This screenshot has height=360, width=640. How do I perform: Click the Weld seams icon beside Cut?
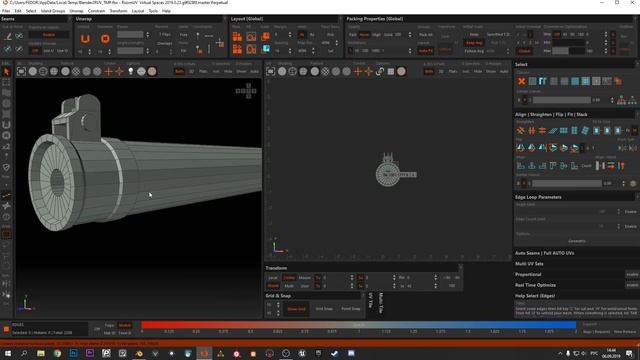click(x=19, y=36)
